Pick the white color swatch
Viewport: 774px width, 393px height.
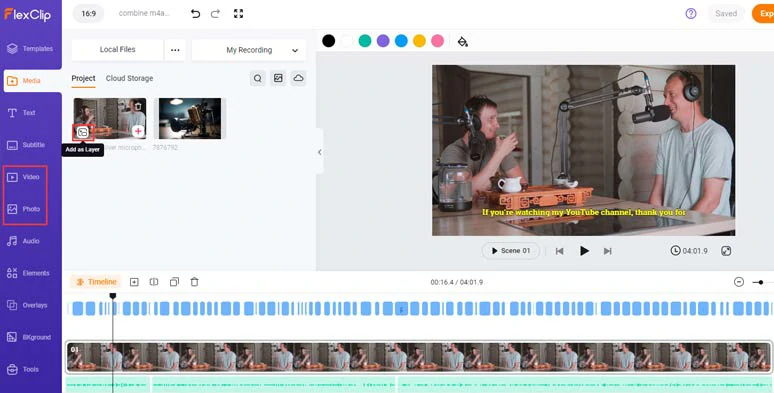[347, 41]
